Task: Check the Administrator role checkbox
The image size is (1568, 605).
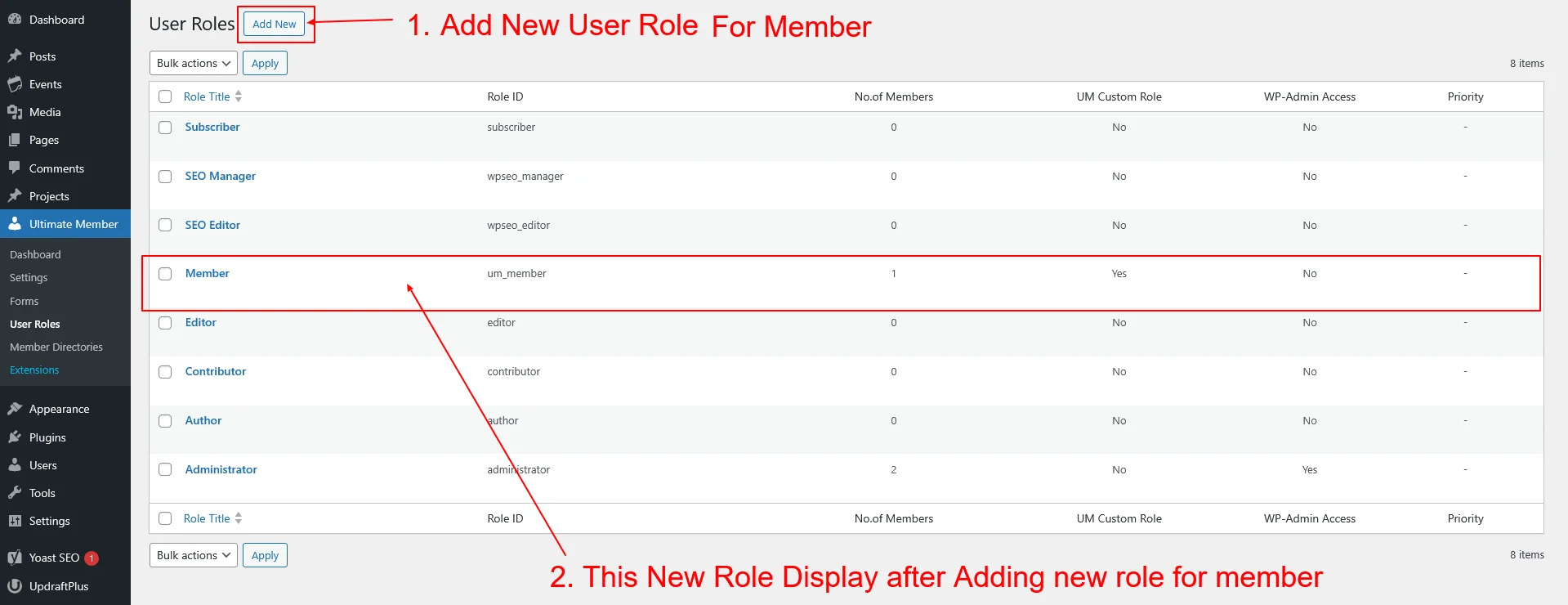Action: 165,469
